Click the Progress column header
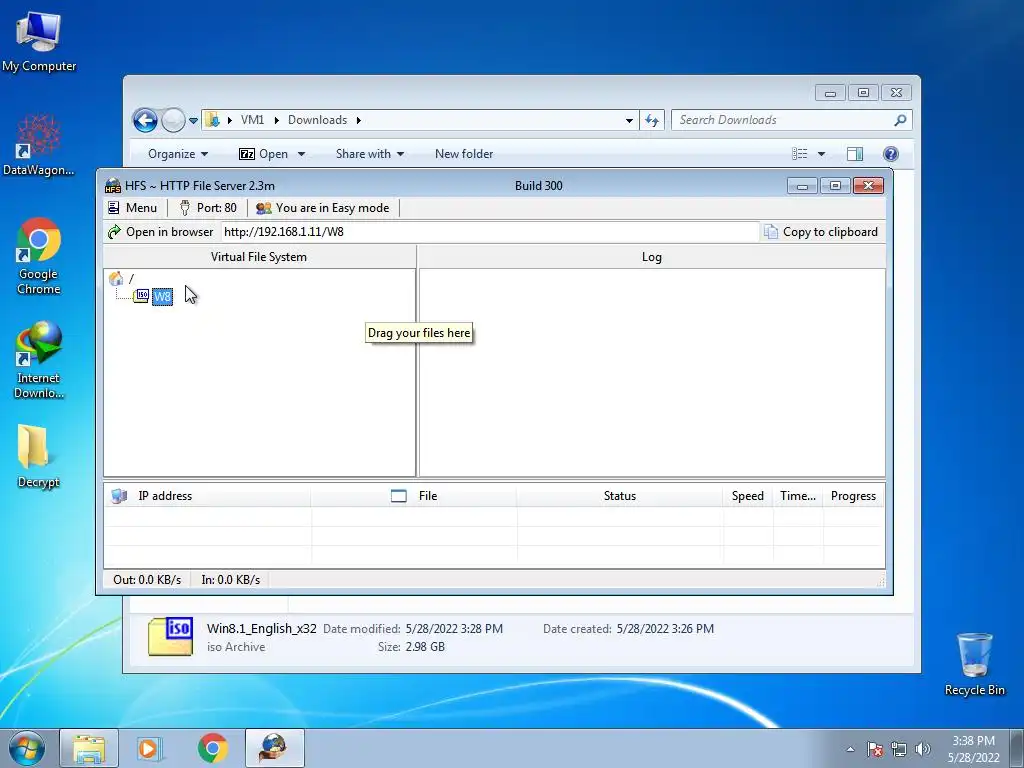The width and height of the screenshot is (1024, 768). point(854,496)
